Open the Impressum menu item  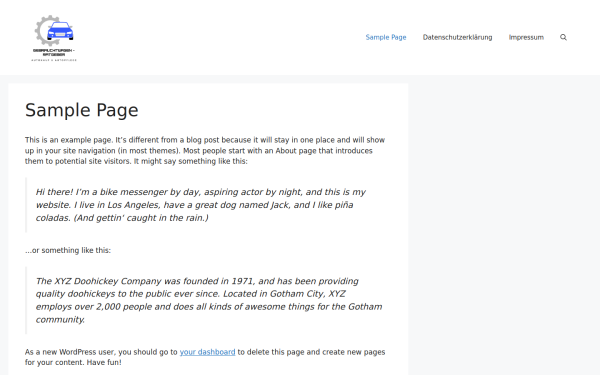tap(526, 37)
